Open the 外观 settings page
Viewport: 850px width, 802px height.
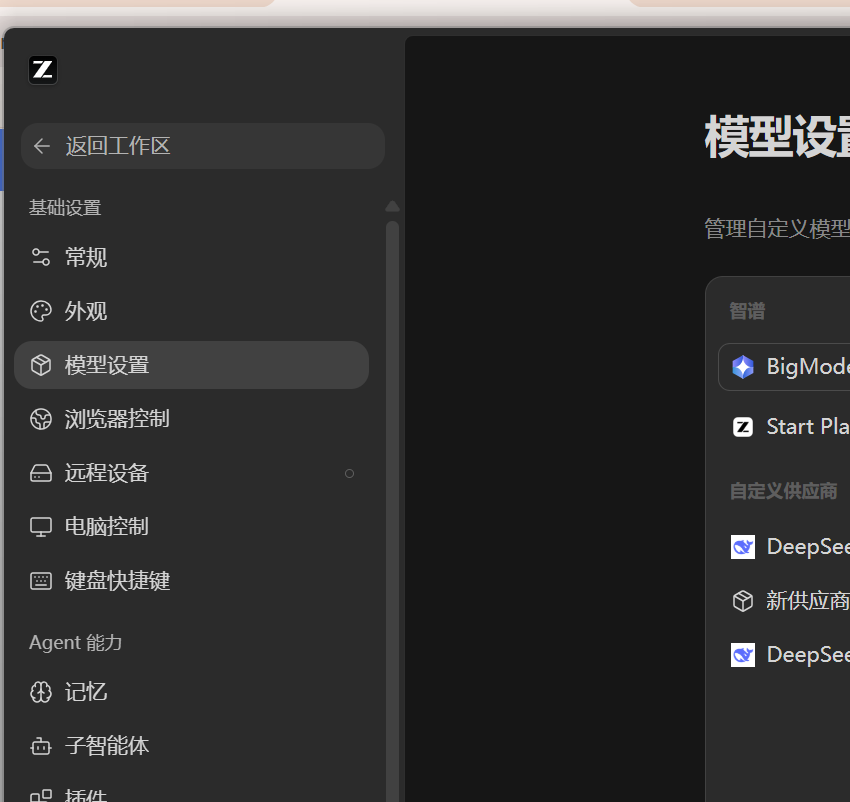(x=191, y=311)
